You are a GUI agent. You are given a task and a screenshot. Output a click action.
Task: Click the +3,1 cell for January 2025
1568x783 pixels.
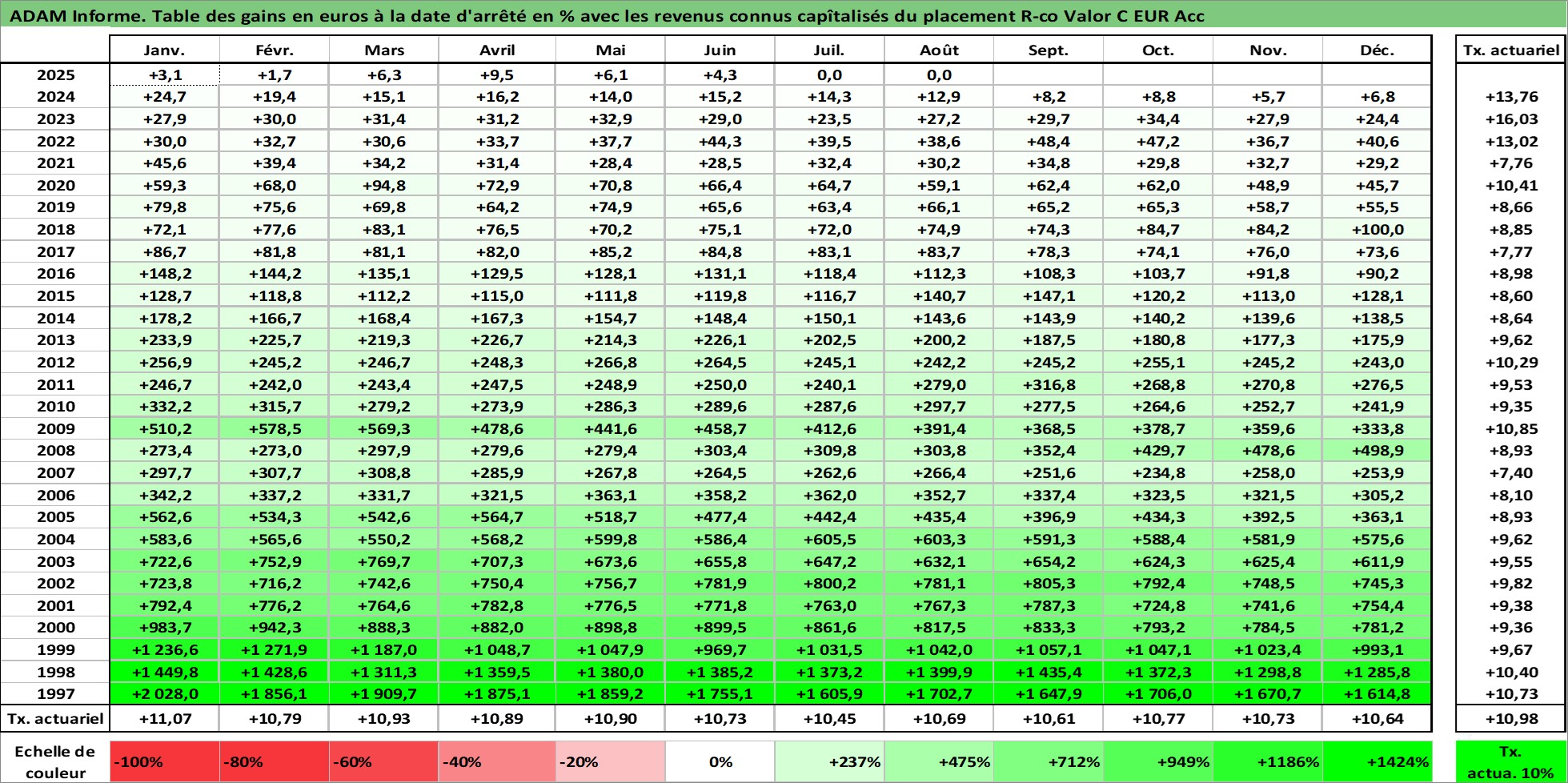[164, 75]
